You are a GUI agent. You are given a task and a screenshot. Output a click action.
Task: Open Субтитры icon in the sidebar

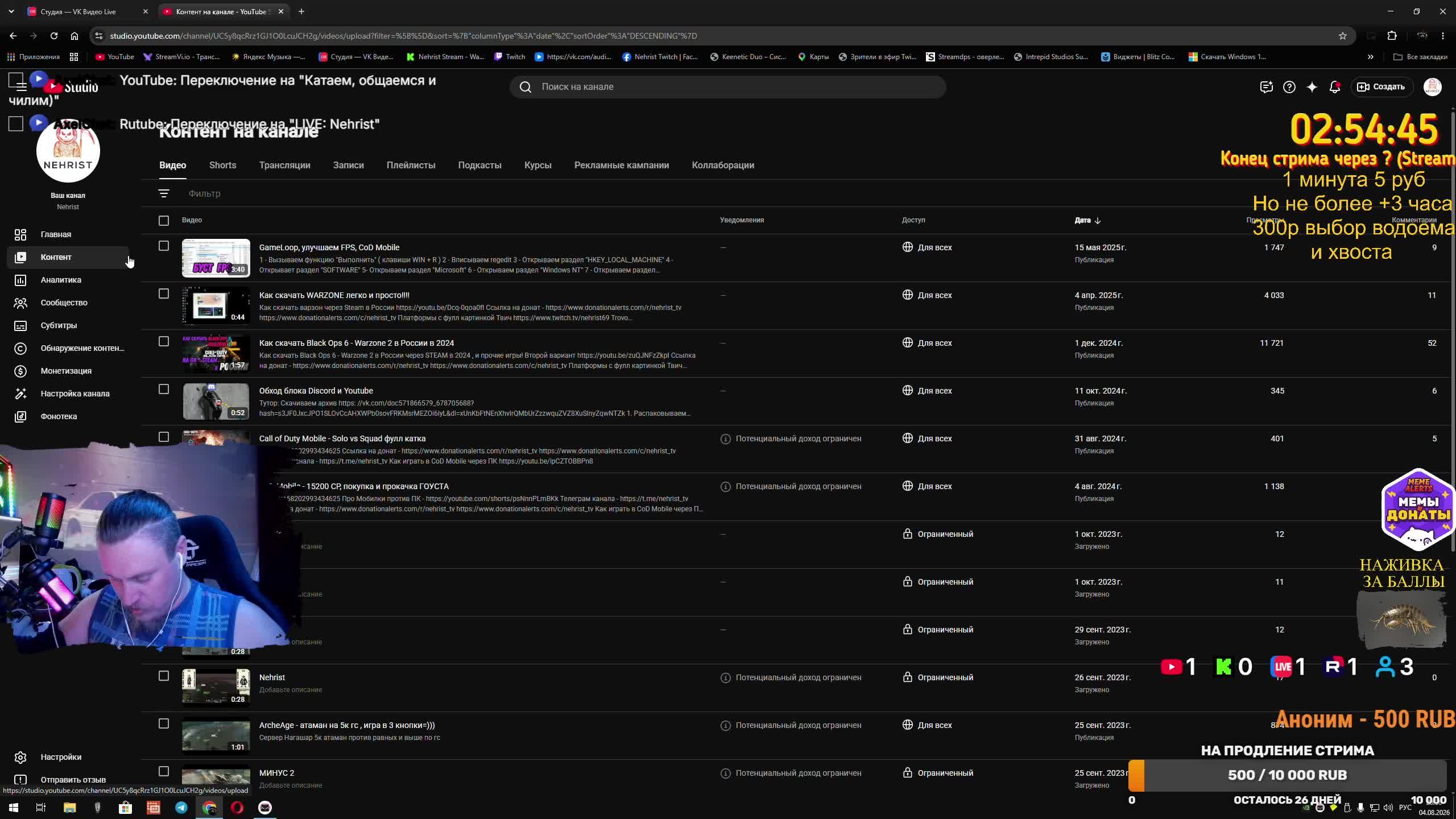point(20,325)
